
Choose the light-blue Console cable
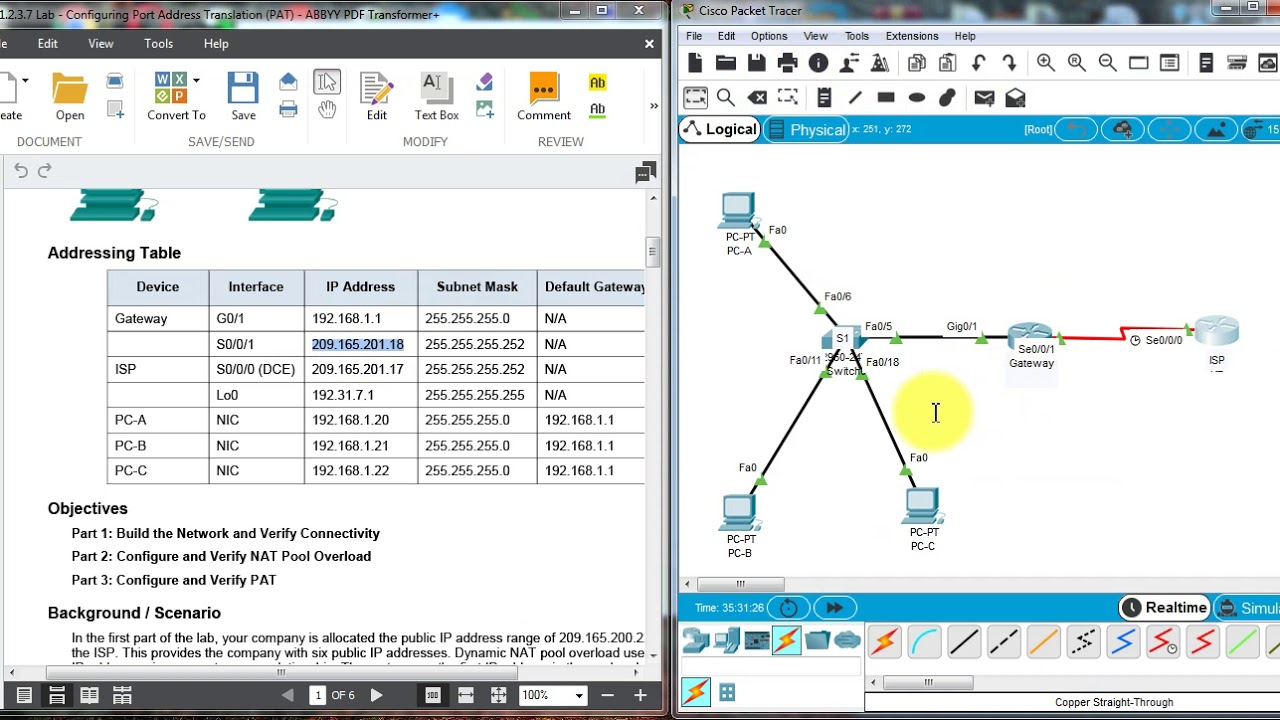[924, 641]
